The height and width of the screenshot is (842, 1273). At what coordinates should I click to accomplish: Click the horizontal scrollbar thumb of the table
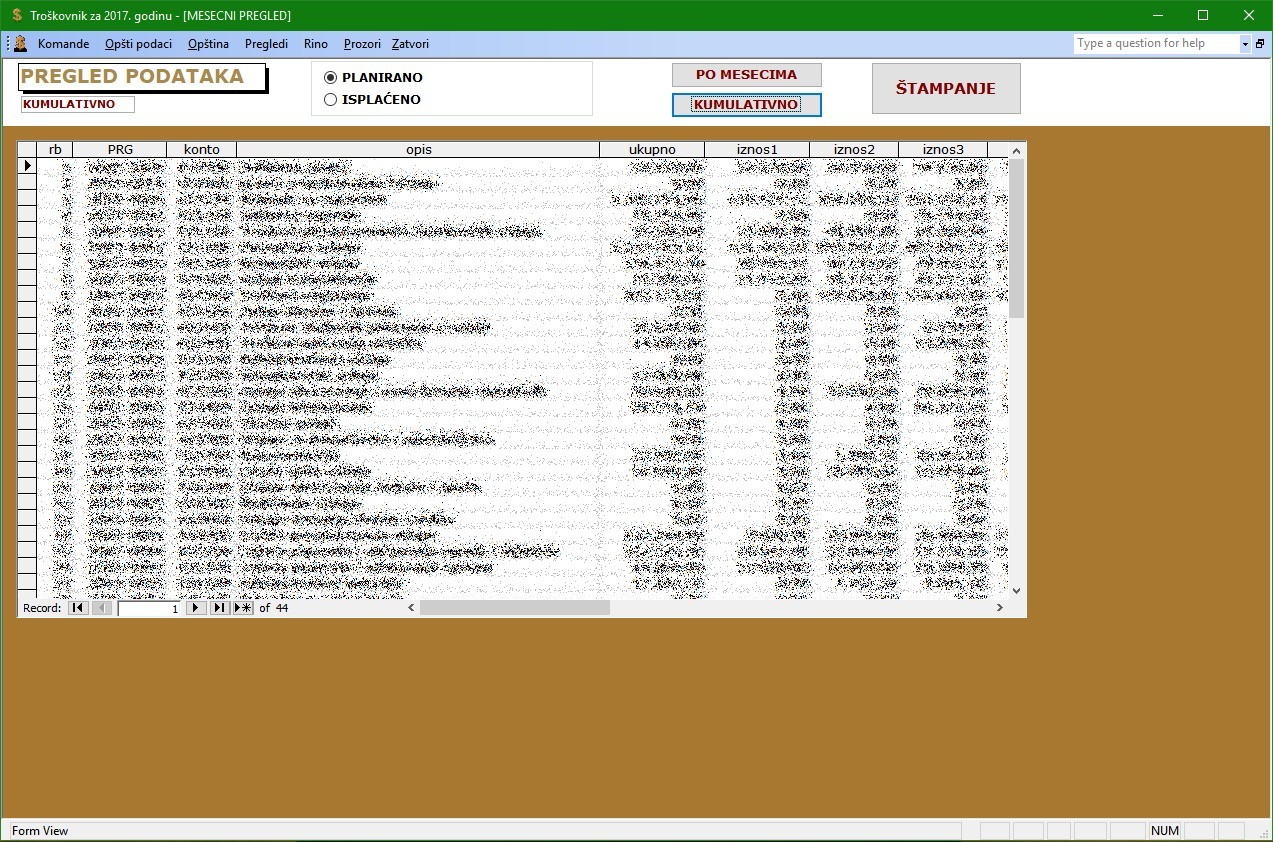click(514, 608)
